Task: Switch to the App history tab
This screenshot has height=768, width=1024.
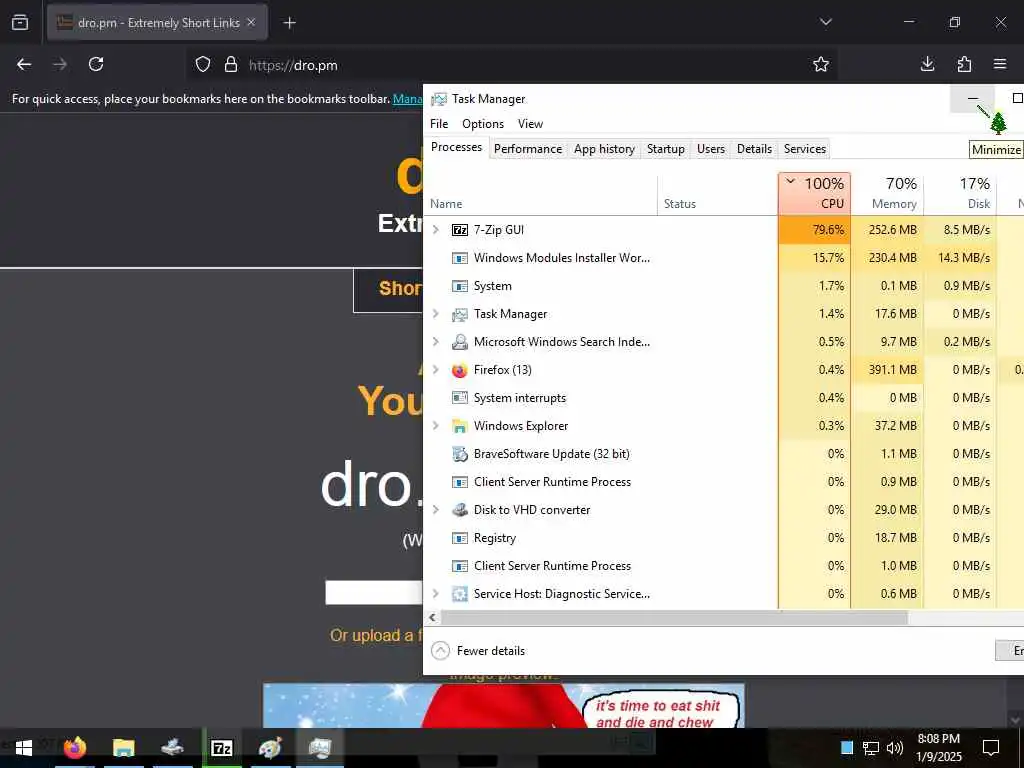Action: [604, 149]
